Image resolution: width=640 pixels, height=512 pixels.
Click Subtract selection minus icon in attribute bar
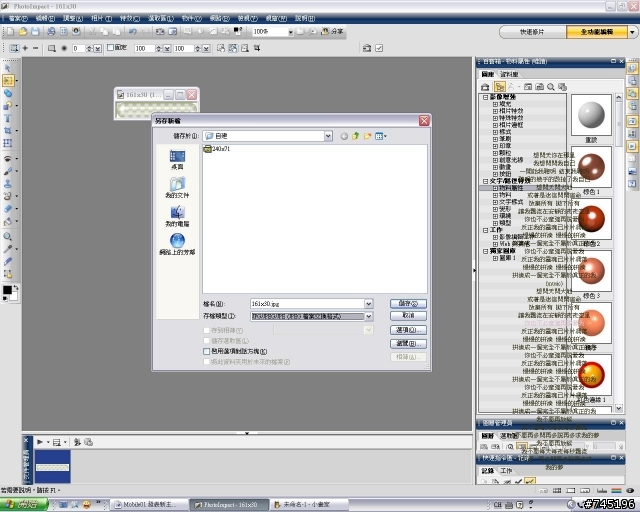pos(36,48)
